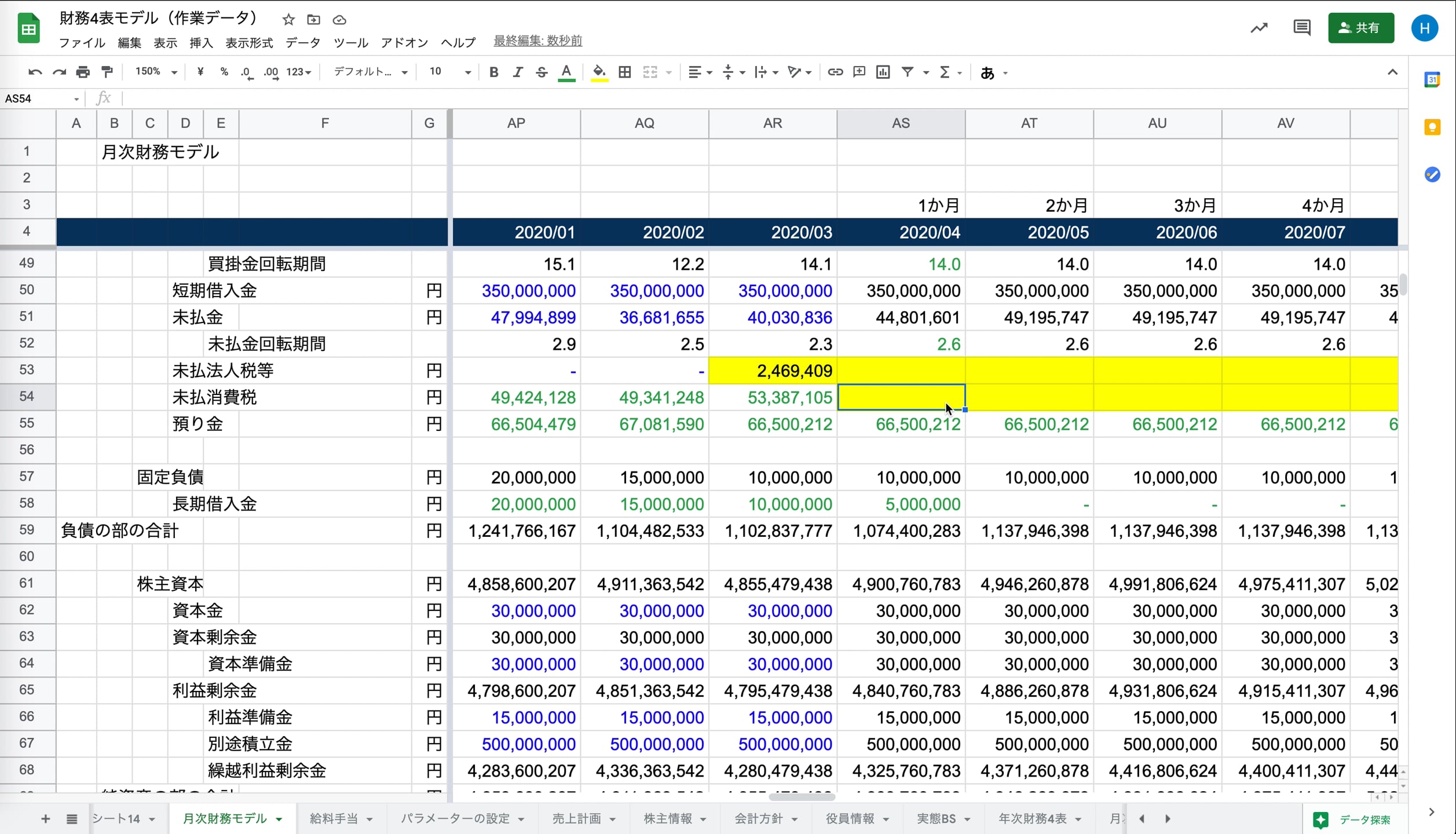Viewport: 1456px width, 834px height.
Task: Open the yellow fill color picker
Action: pyautogui.click(x=599, y=72)
